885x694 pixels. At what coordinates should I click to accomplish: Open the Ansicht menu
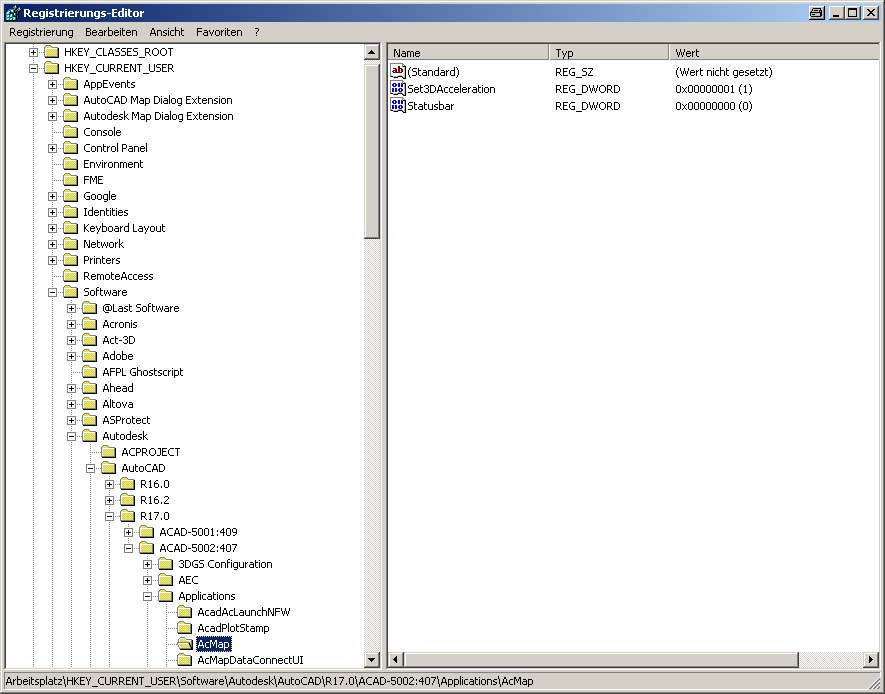tap(167, 32)
